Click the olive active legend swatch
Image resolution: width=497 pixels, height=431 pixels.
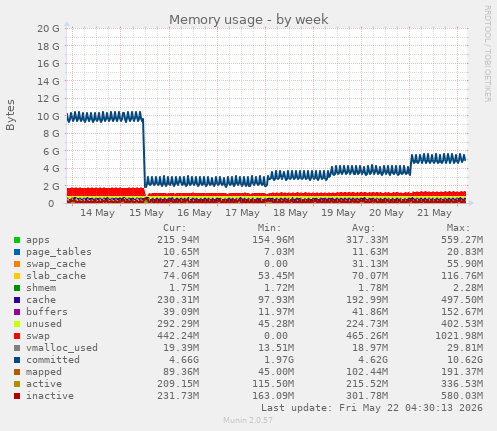[x=17, y=384]
